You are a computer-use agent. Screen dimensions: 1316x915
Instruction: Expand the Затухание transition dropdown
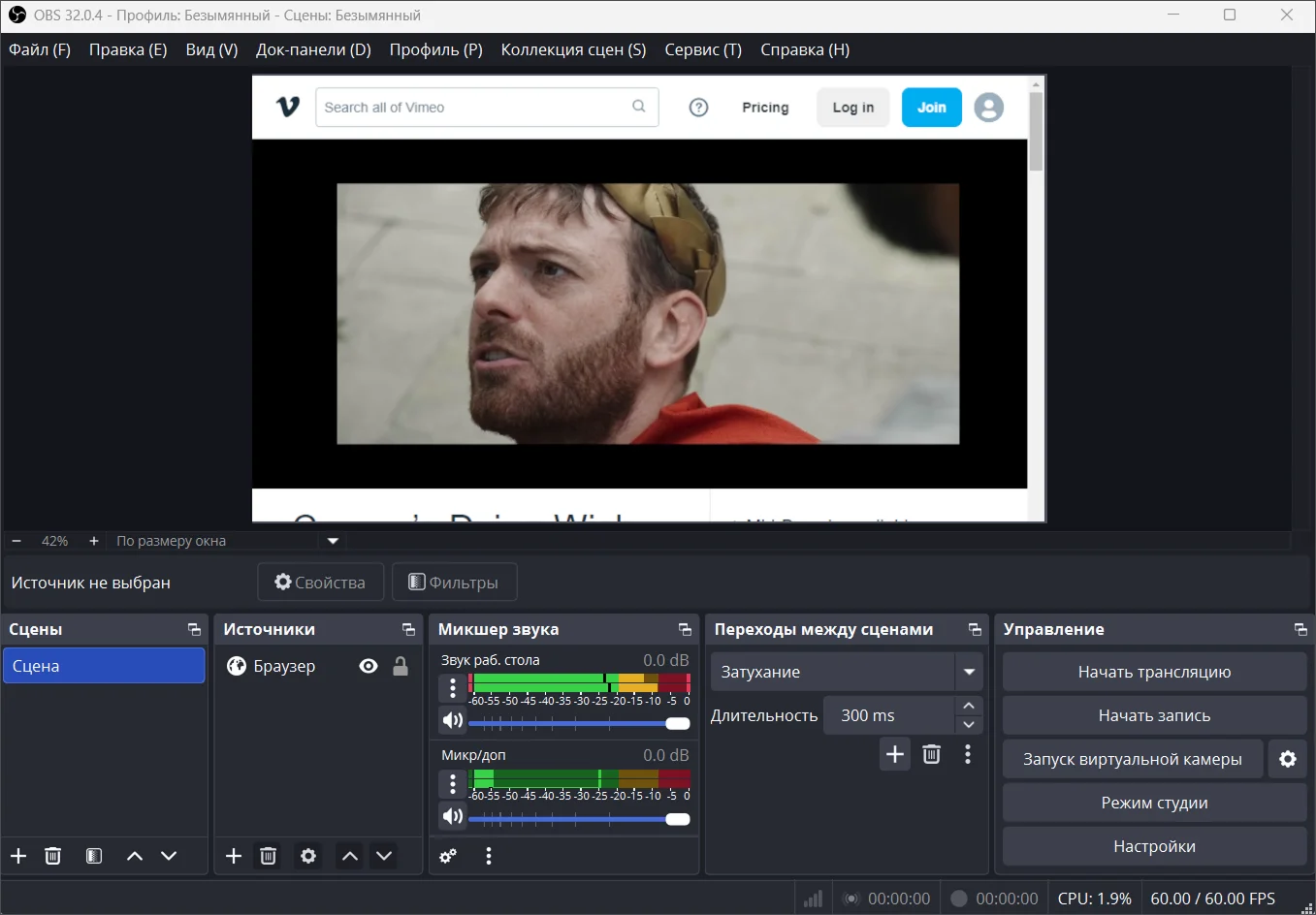969,672
